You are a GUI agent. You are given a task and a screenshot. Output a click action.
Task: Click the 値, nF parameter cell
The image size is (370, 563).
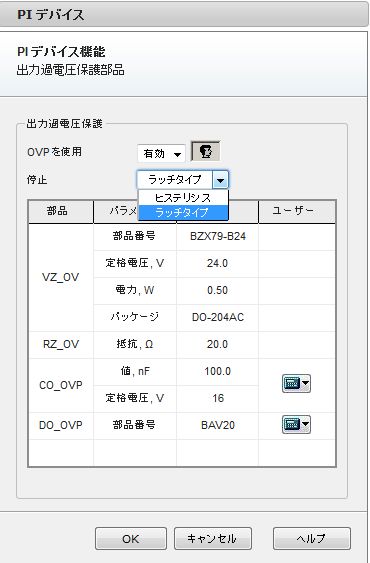135,372
